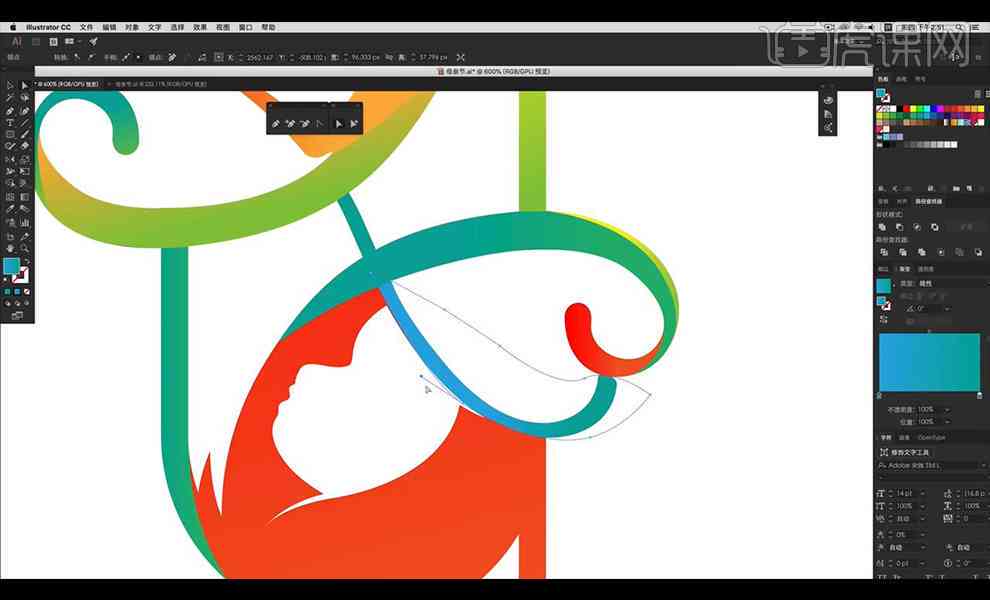Image resolution: width=990 pixels, height=600 pixels.
Task: Click the X coordinate input field
Action: pos(260,57)
